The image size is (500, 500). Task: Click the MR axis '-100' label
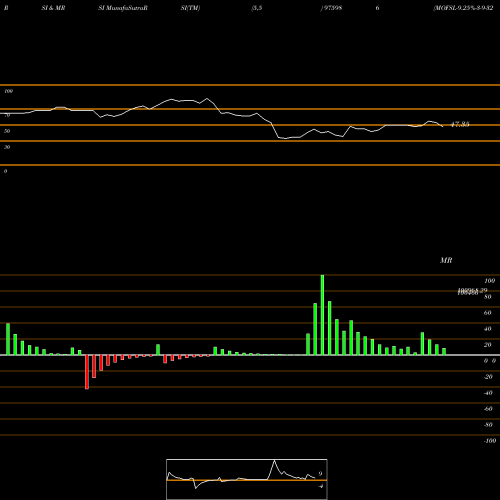(490, 441)
